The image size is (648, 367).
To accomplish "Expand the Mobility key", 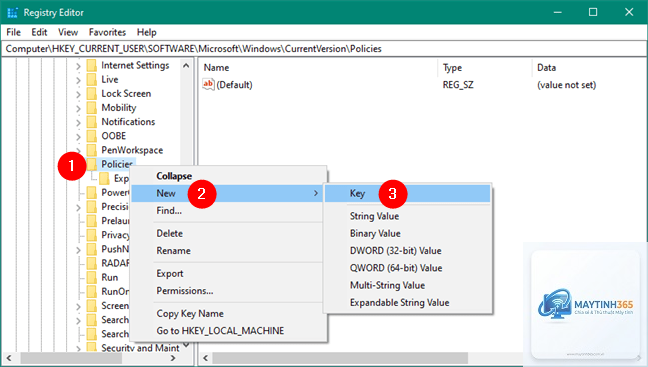I will pos(78,108).
